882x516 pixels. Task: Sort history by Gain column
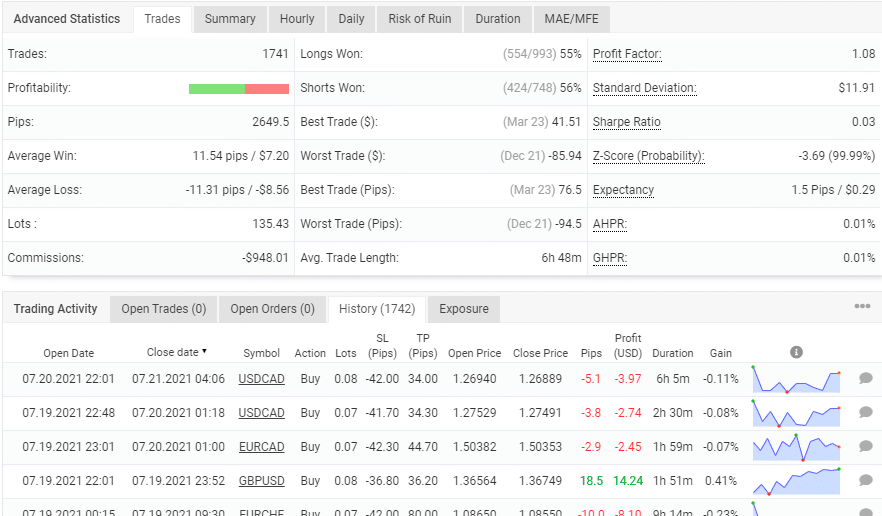(721, 353)
